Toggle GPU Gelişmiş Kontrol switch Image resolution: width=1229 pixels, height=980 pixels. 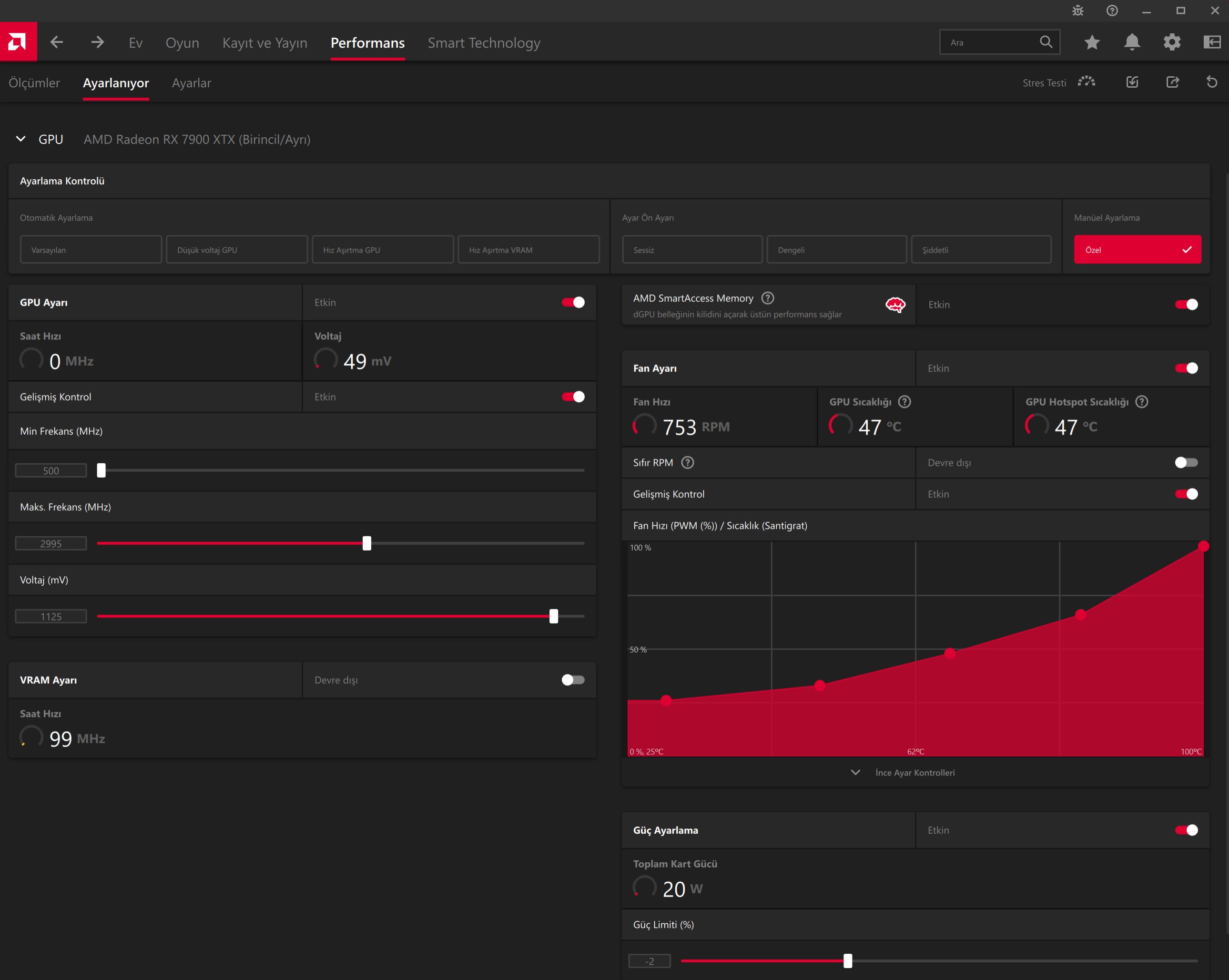pos(573,397)
